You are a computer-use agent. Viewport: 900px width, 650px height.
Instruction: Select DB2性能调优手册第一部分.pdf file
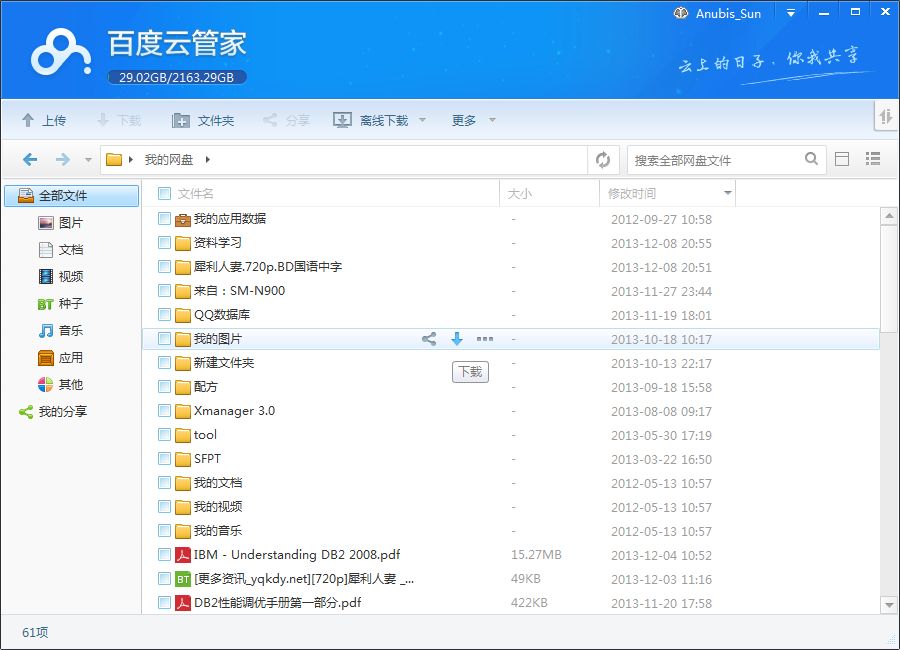[277, 602]
